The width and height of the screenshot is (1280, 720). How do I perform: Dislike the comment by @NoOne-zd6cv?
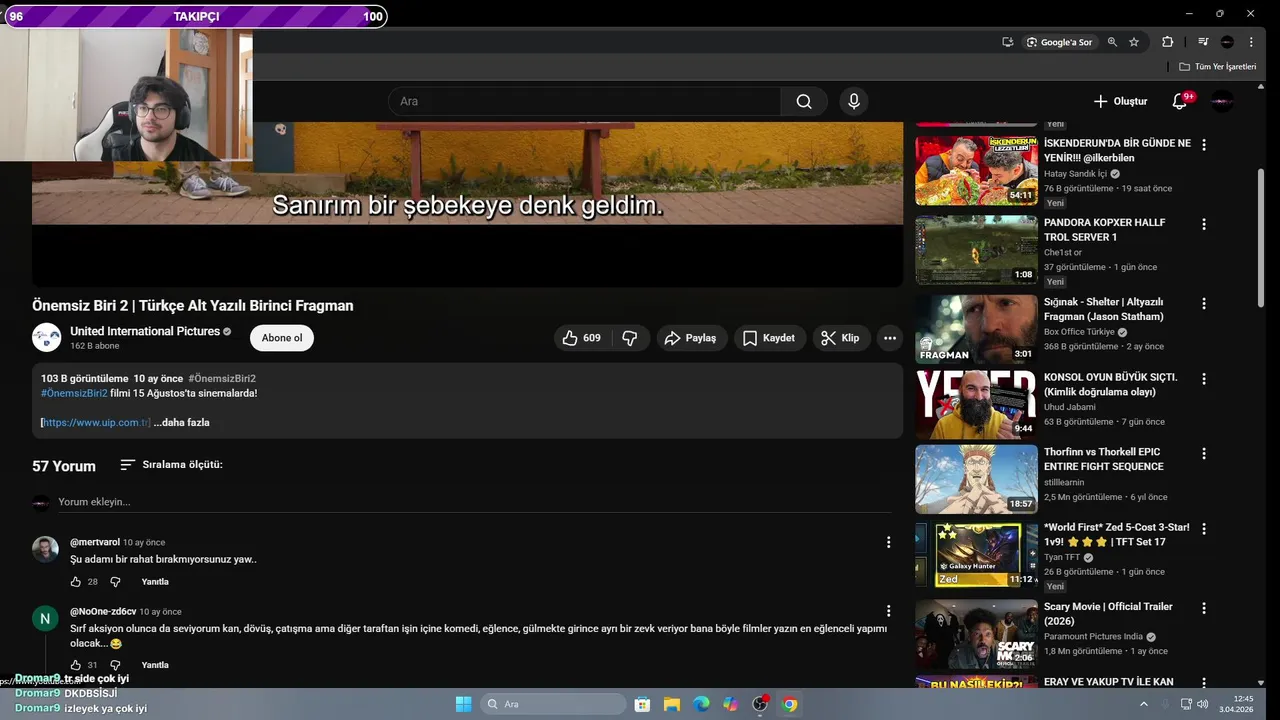point(115,665)
